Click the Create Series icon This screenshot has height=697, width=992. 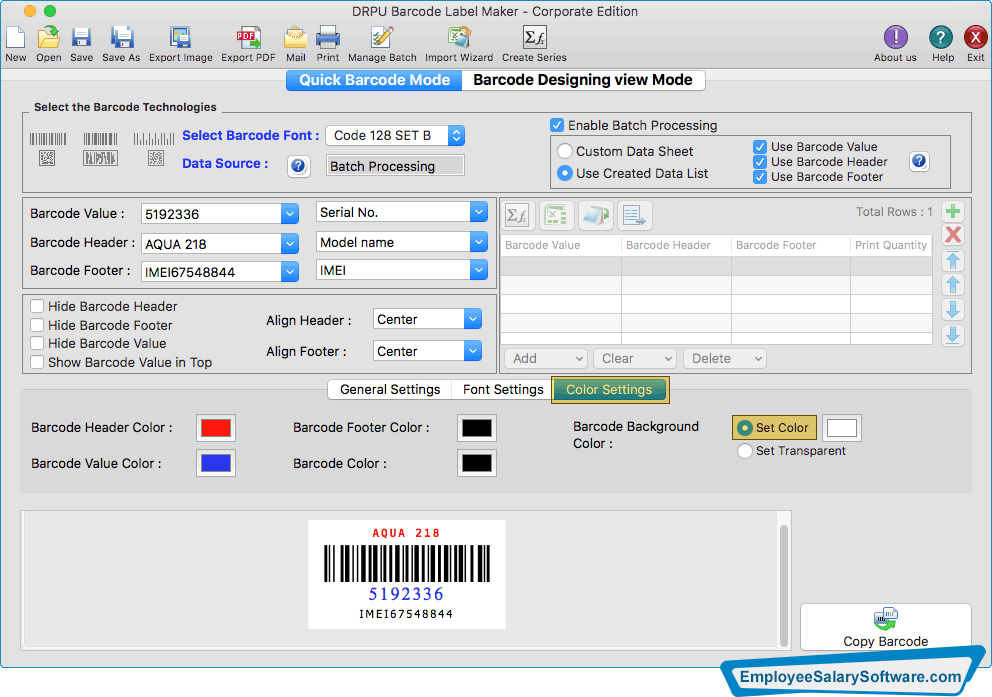coord(535,38)
